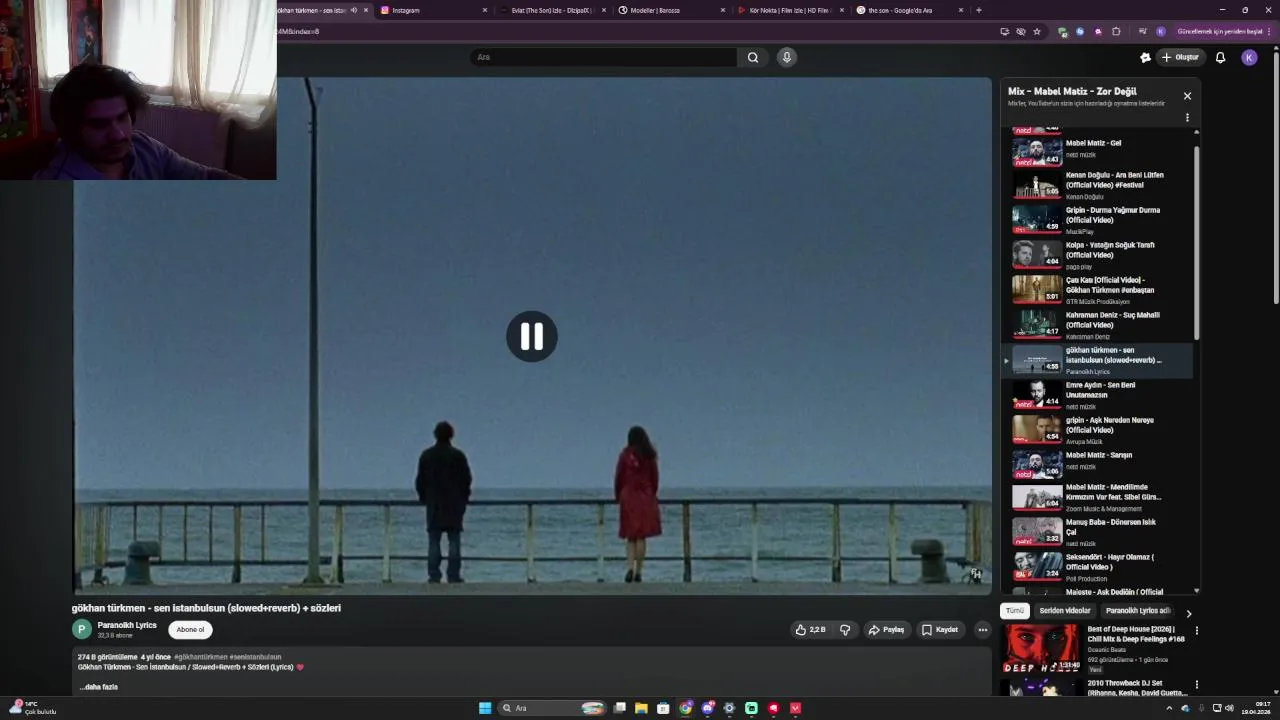Click the #gökhantürkmen hashtag link
This screenshot has width=1280, height=720.
(201, 657)
